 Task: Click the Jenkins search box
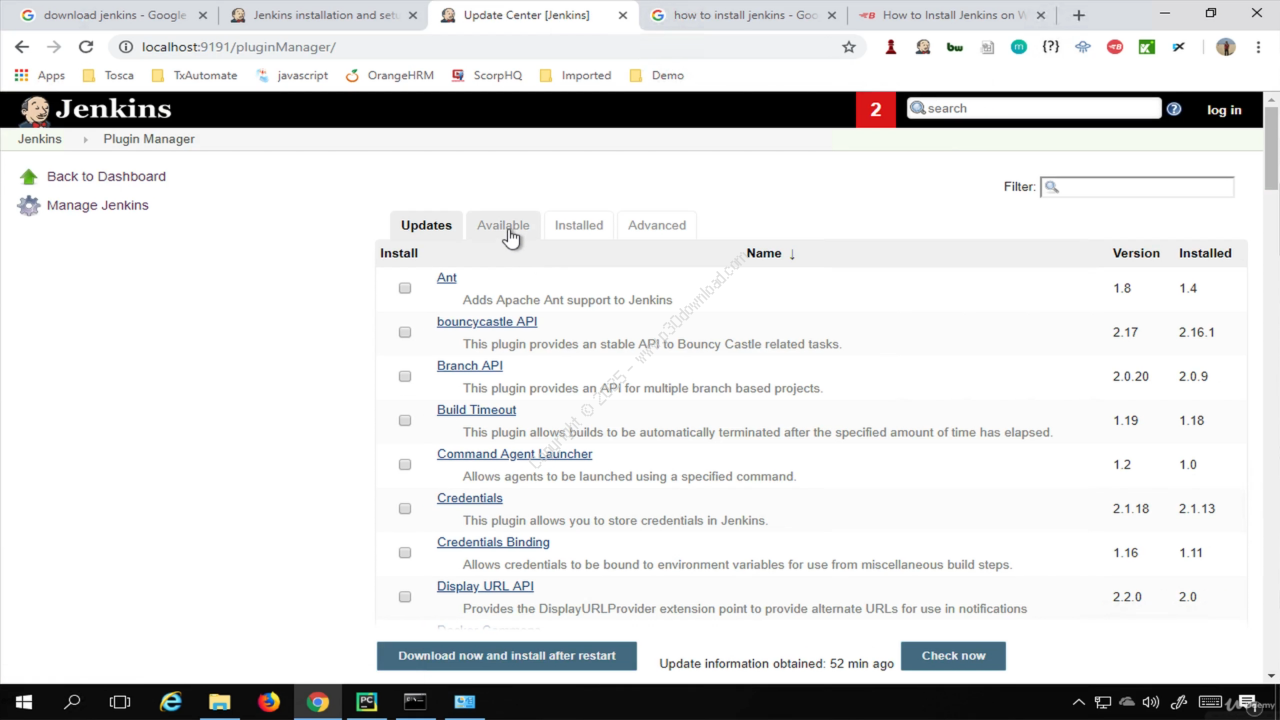(1034, 109)
